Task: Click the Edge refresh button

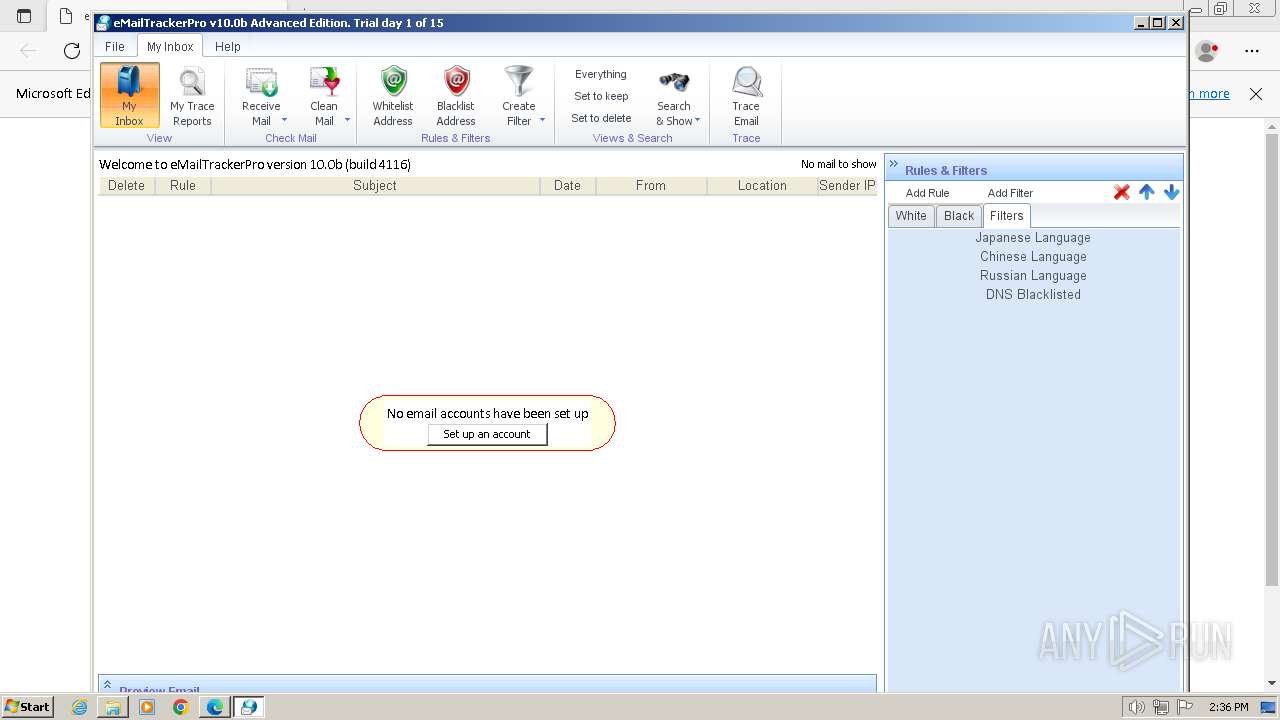Action: [x=71, y=50]
